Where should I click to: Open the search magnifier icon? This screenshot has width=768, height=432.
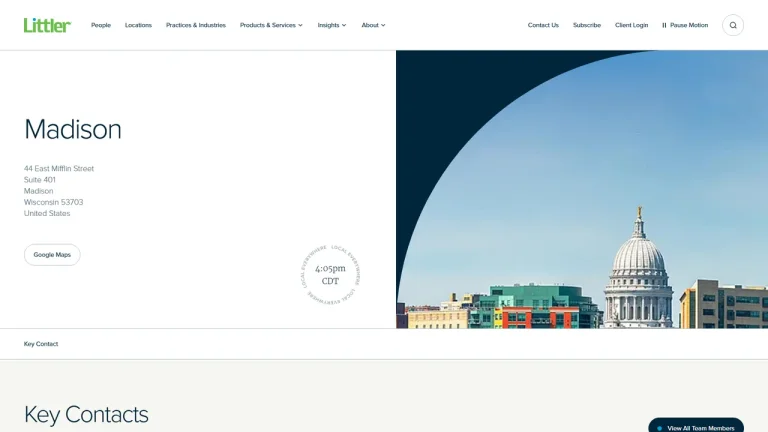pos(733,25)
